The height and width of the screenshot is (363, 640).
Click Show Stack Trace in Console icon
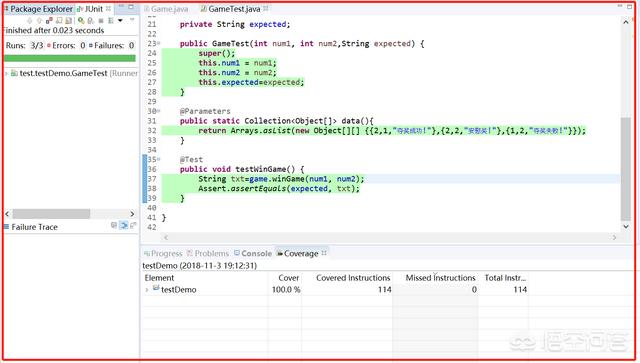pyautogui.click(x=114, y=225)
